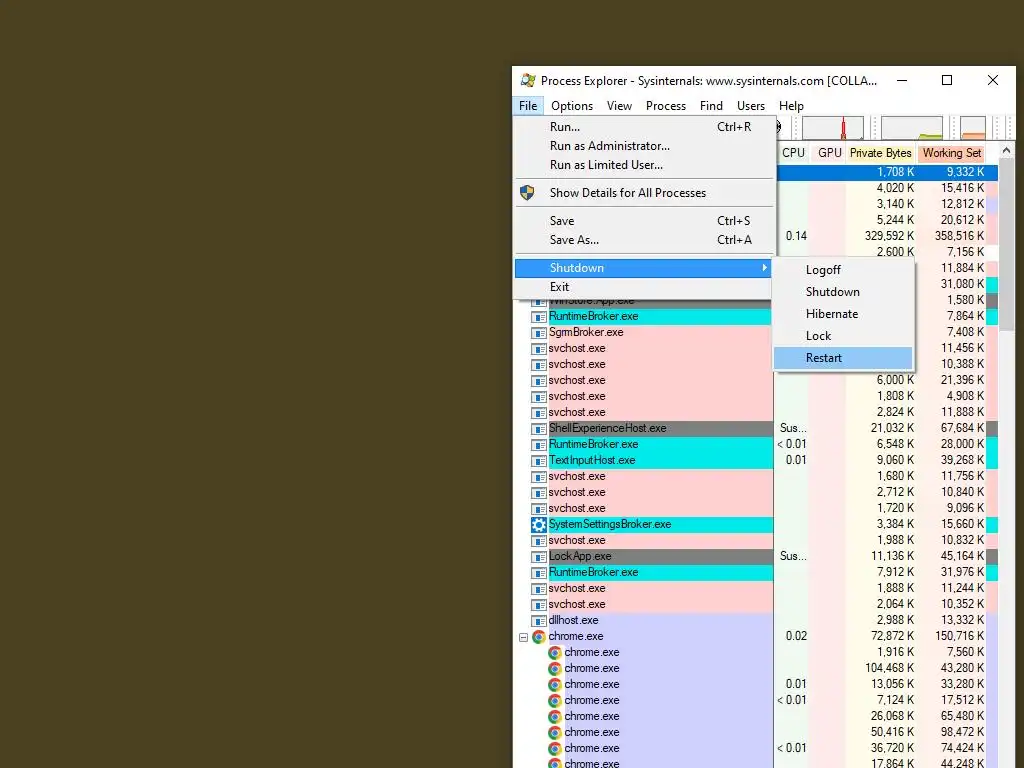Viewport: 1024px width, 768px height.
Task: Click the parent chrome.exe icon
Action: pos(539,637)
